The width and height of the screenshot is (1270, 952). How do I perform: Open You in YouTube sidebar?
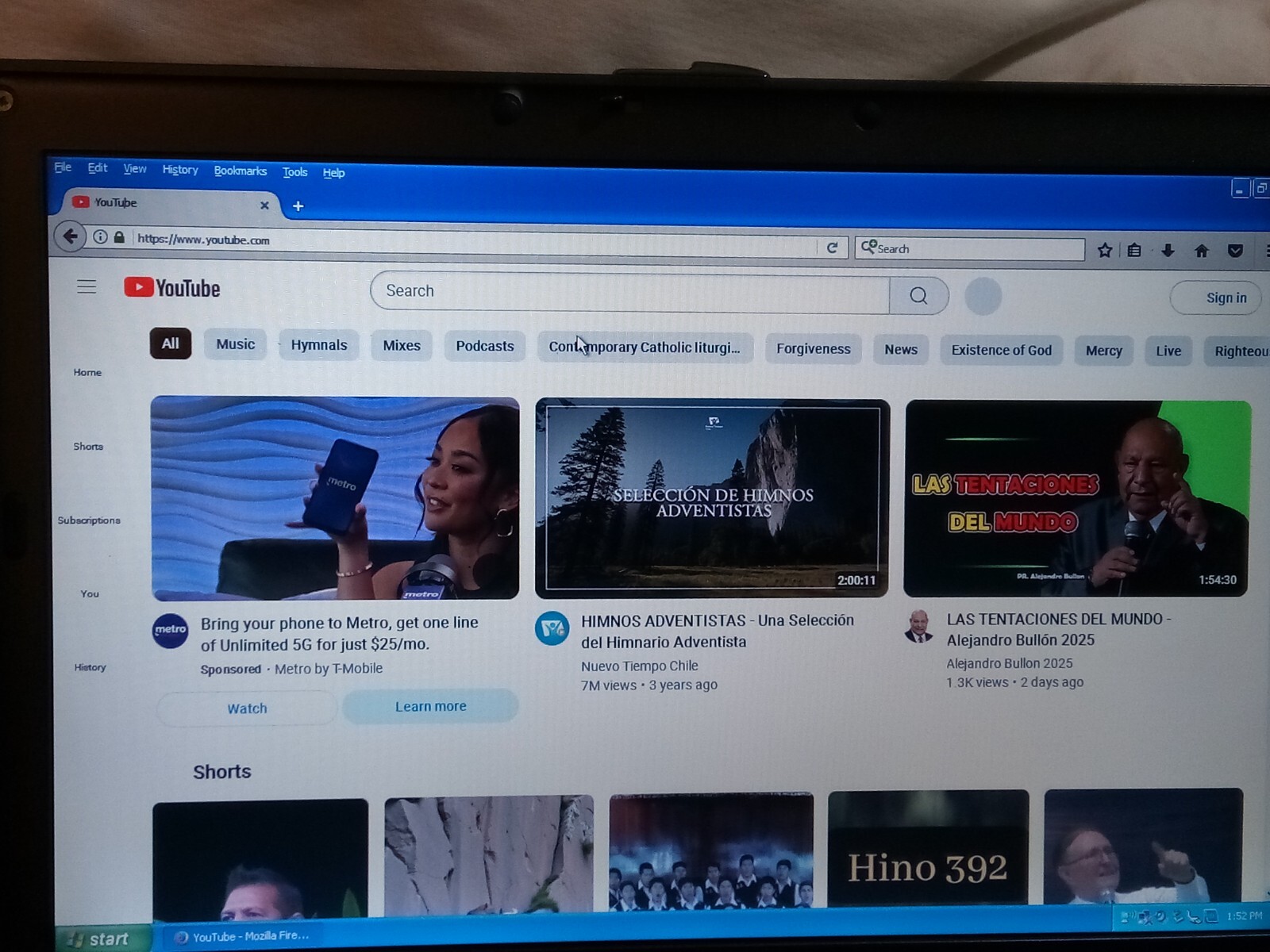tap(90, 593)
